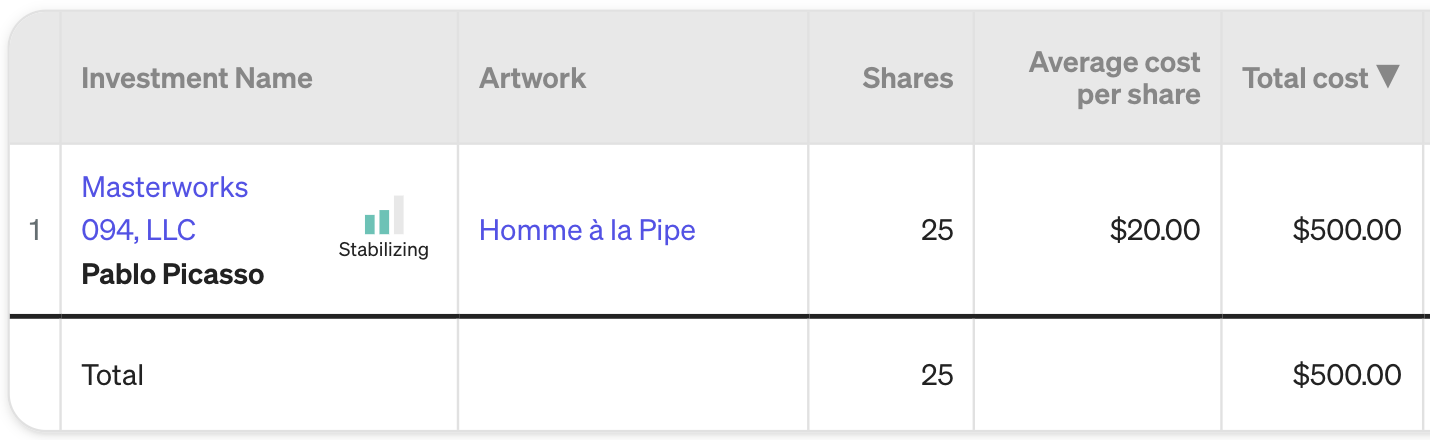
Task: Click the Total cost sort arrow
Action: [x=1387, y=76]
